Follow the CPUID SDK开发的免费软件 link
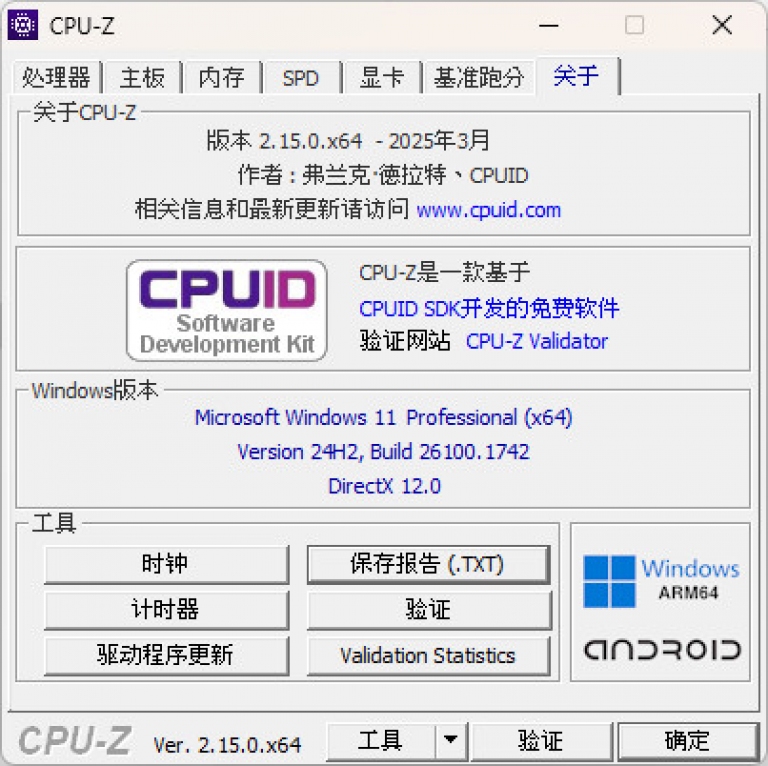The width and height of the screenshot is (768, 766). pyautogui.click(x=489, y=309)
